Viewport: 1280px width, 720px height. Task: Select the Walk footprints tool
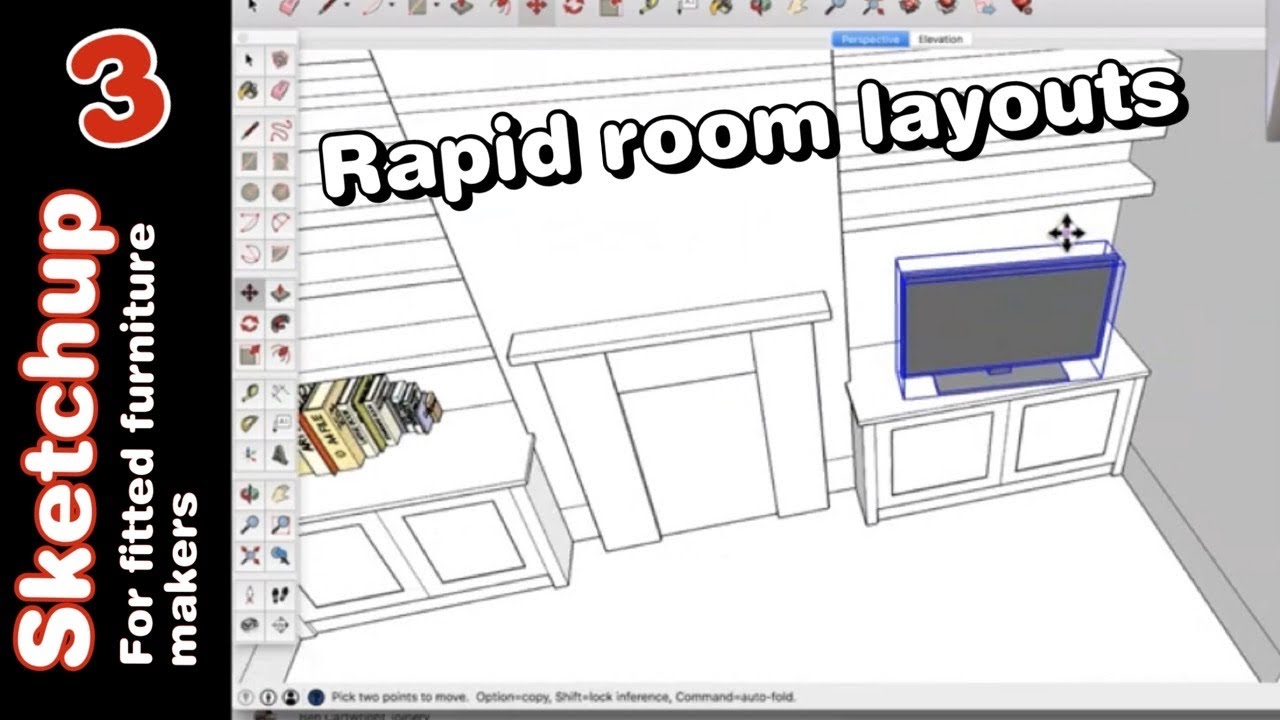pos(281,594)
